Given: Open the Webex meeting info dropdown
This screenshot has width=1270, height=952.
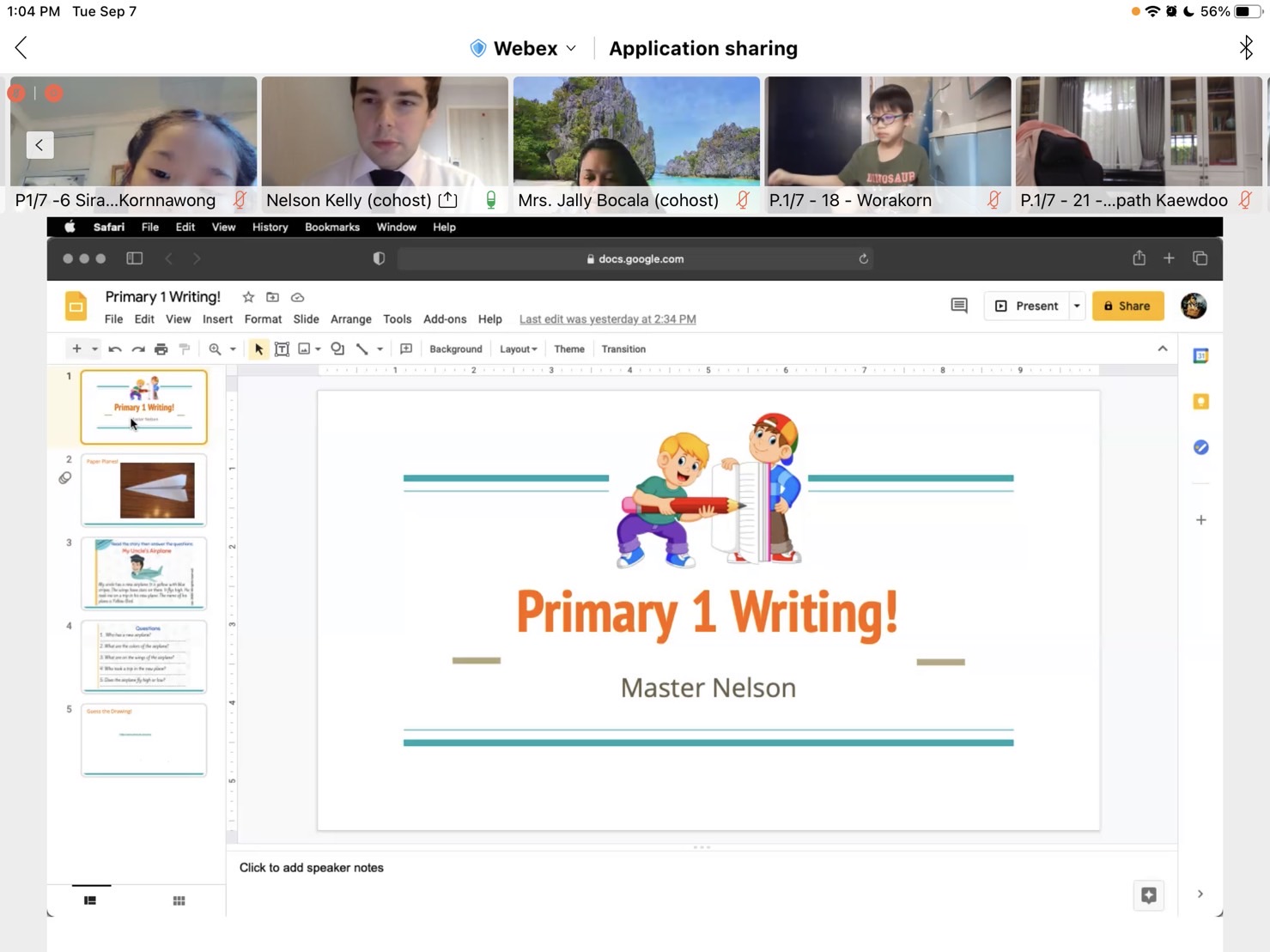Looking at the screenshot, I should click(x=524, y=48).
